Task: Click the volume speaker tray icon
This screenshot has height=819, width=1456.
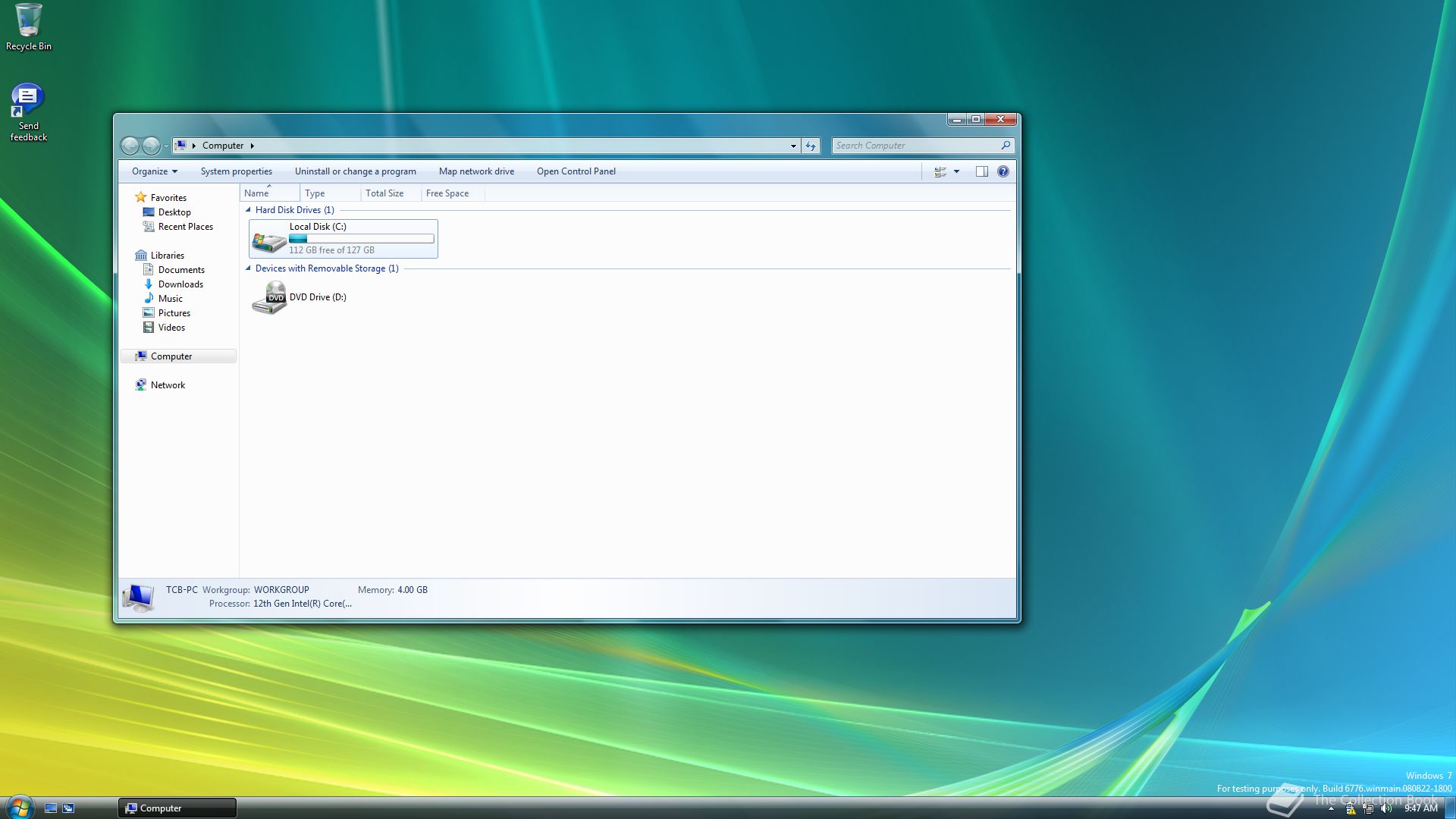Action: tap(1386, 809)
